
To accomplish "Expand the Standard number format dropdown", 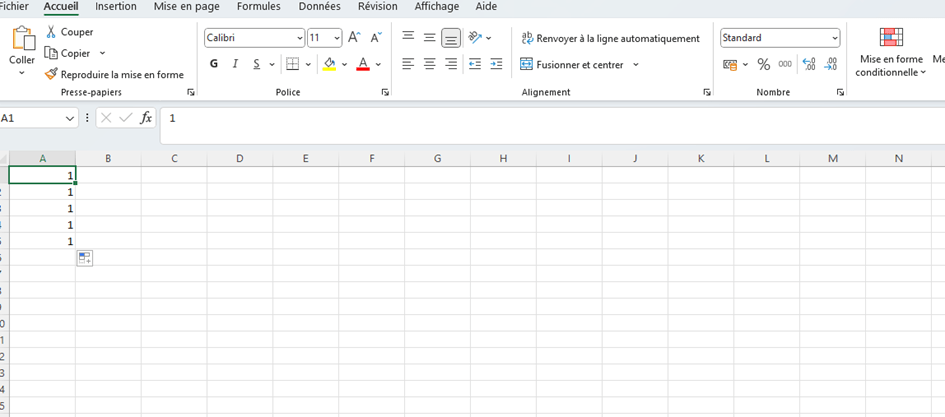I will pyautogui.click(x=834, y=38).
